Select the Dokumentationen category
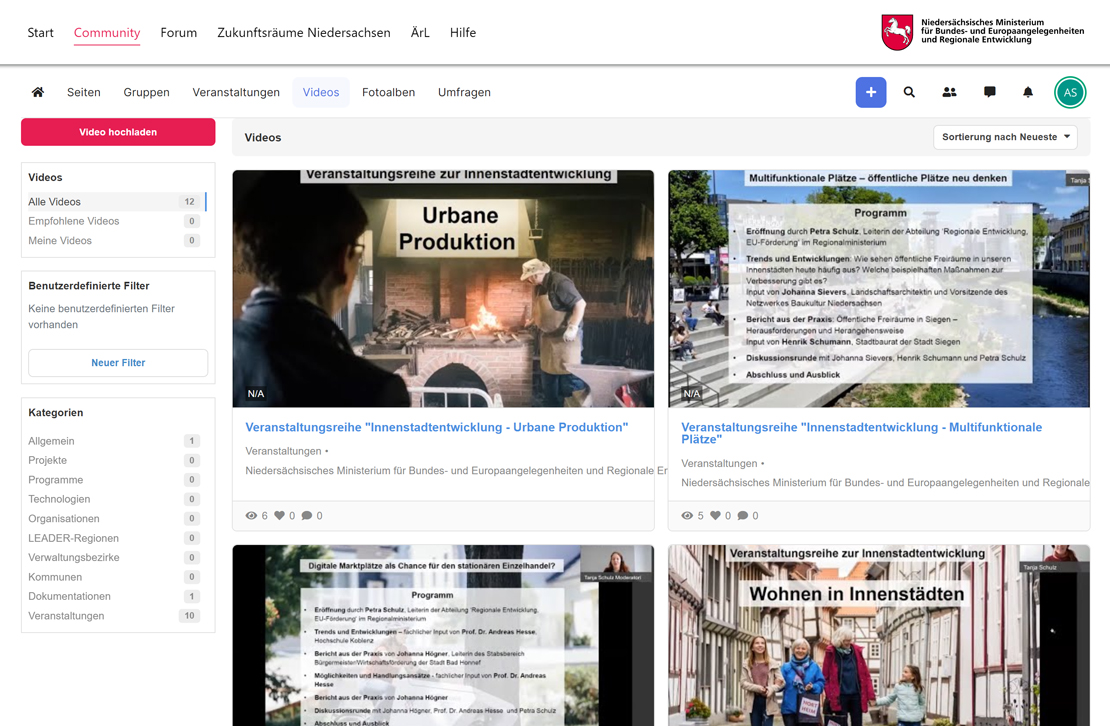Screen dimensions: 1110x726 click(69, 596)
